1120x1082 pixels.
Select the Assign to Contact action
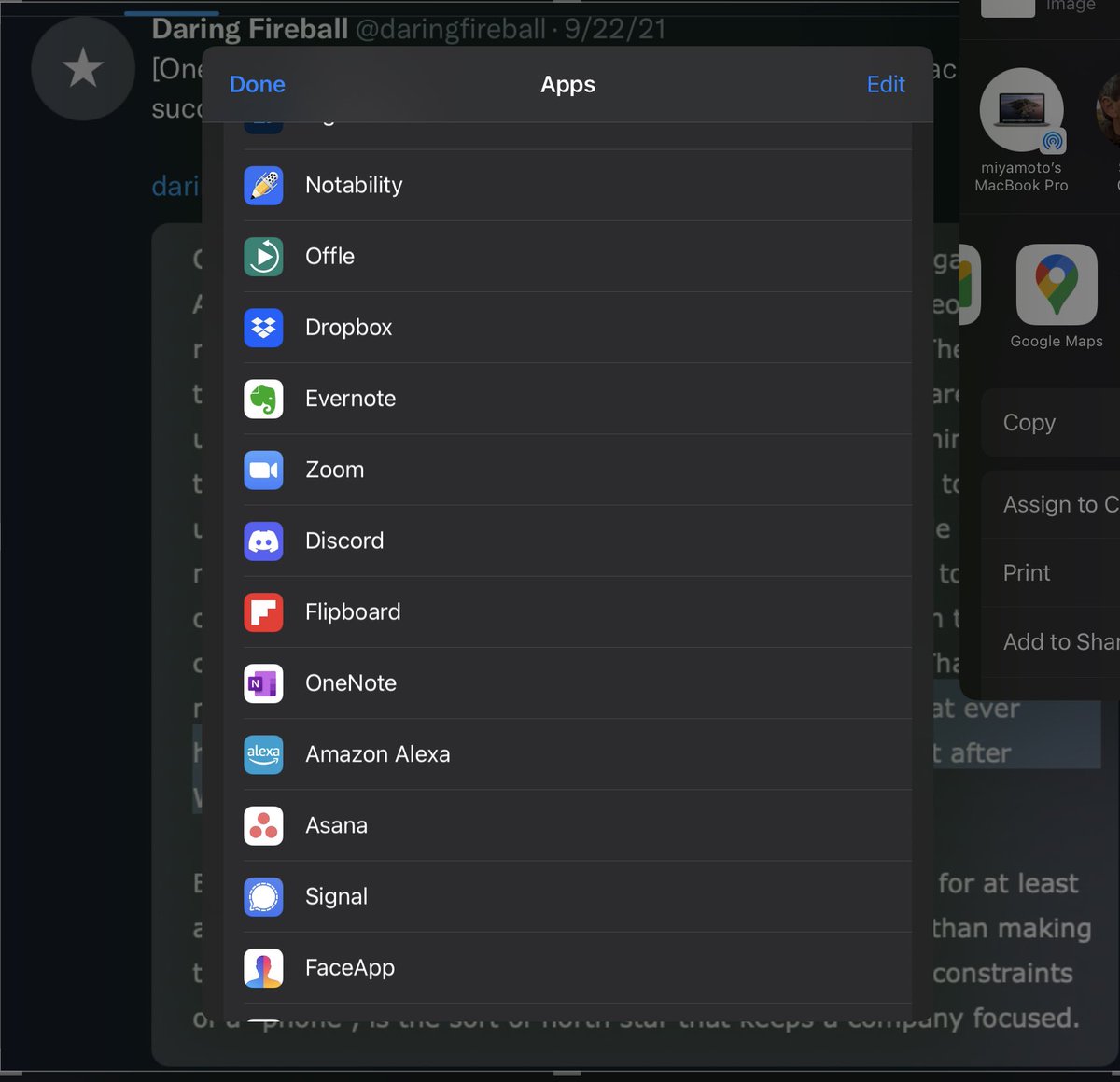(1052, 505)
